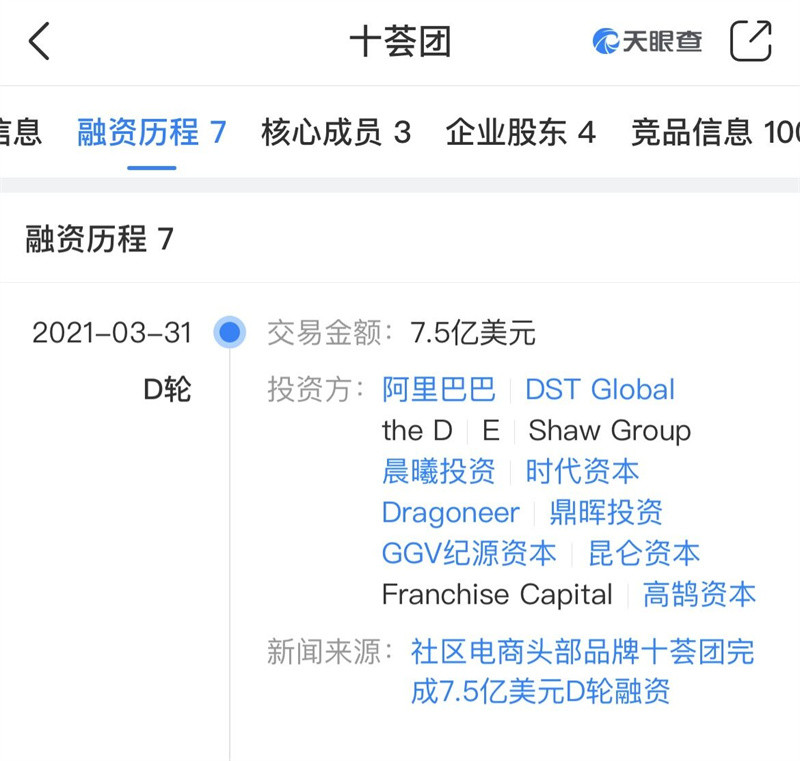Tap the back arrow icon

(x=39, y=41)
